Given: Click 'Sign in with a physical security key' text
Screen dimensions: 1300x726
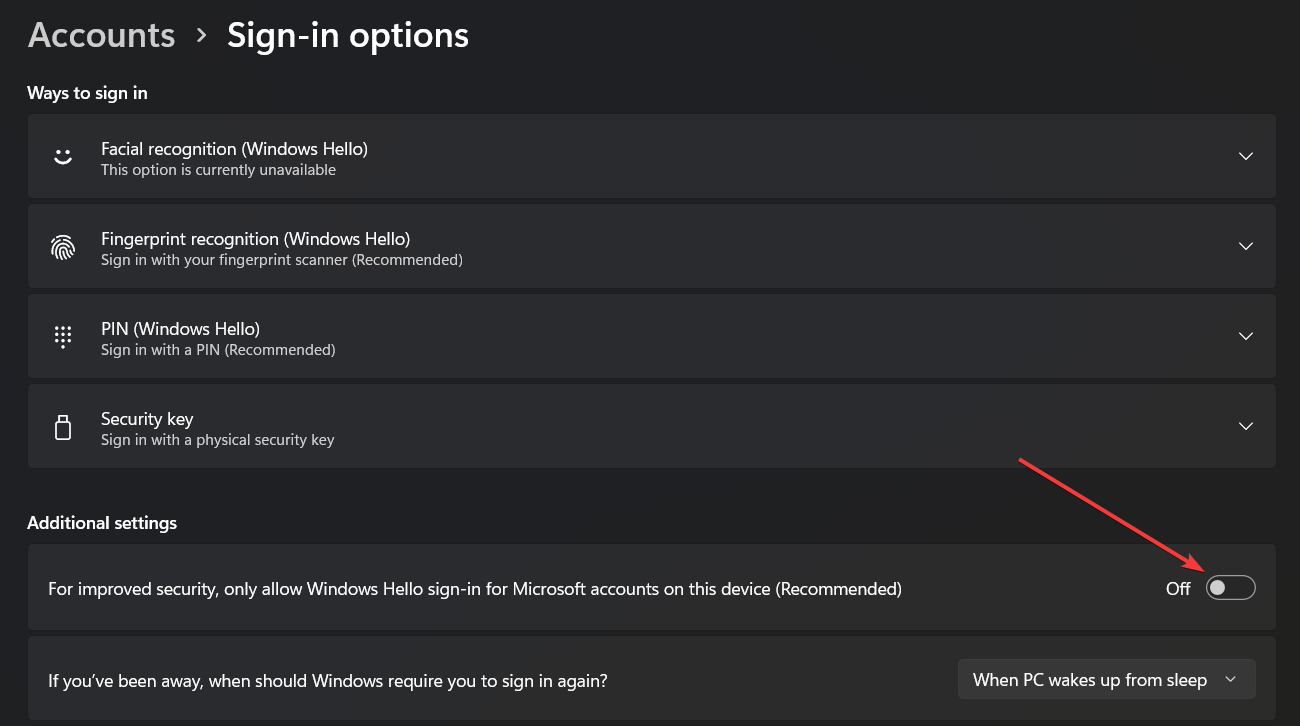Looking at the screenshot, I should click(217, 440).
